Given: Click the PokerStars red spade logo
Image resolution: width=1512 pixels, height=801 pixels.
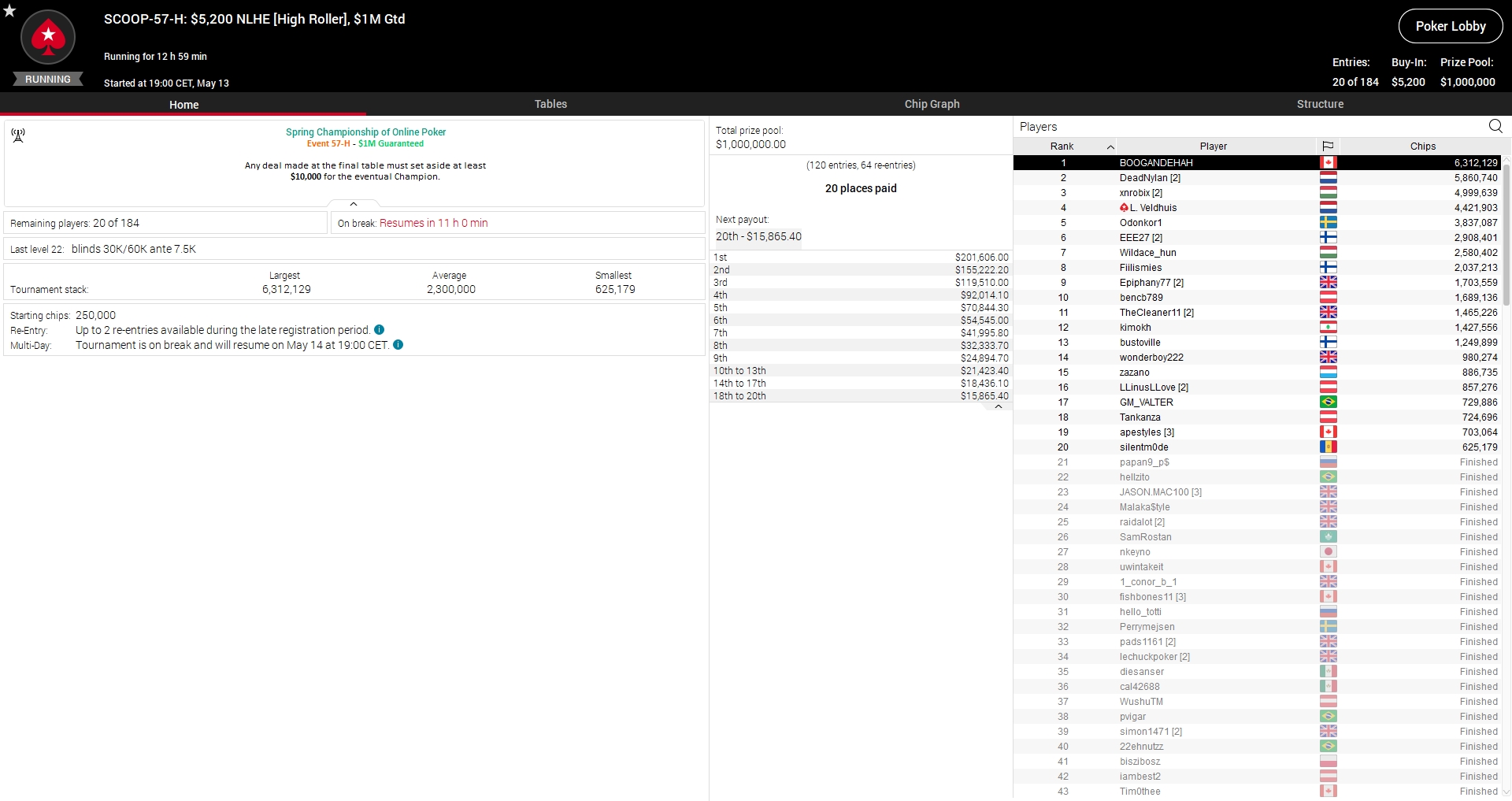Looking at the screenshot, I should coord(48,37).
